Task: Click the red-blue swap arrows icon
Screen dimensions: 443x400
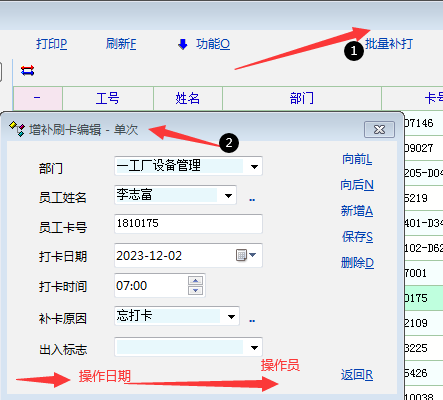Action: 27,70
